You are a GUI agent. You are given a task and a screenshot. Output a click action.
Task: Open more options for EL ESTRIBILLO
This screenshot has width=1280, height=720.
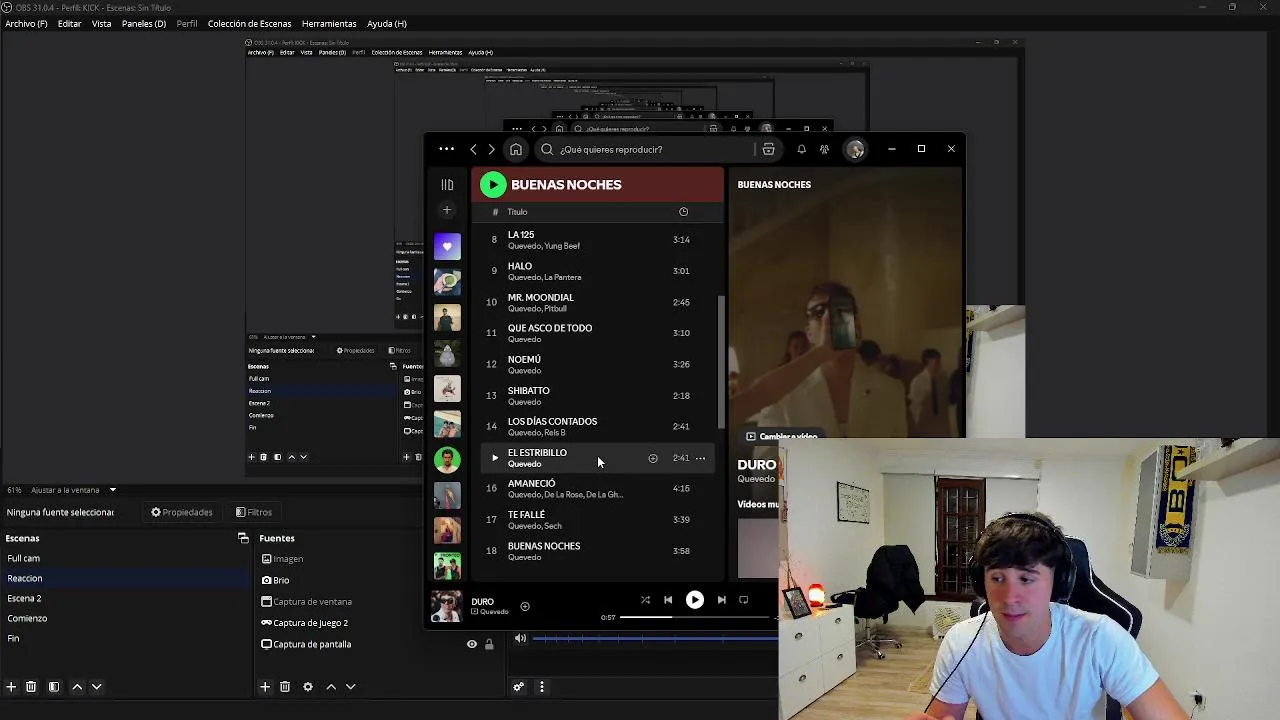[700, 458]
